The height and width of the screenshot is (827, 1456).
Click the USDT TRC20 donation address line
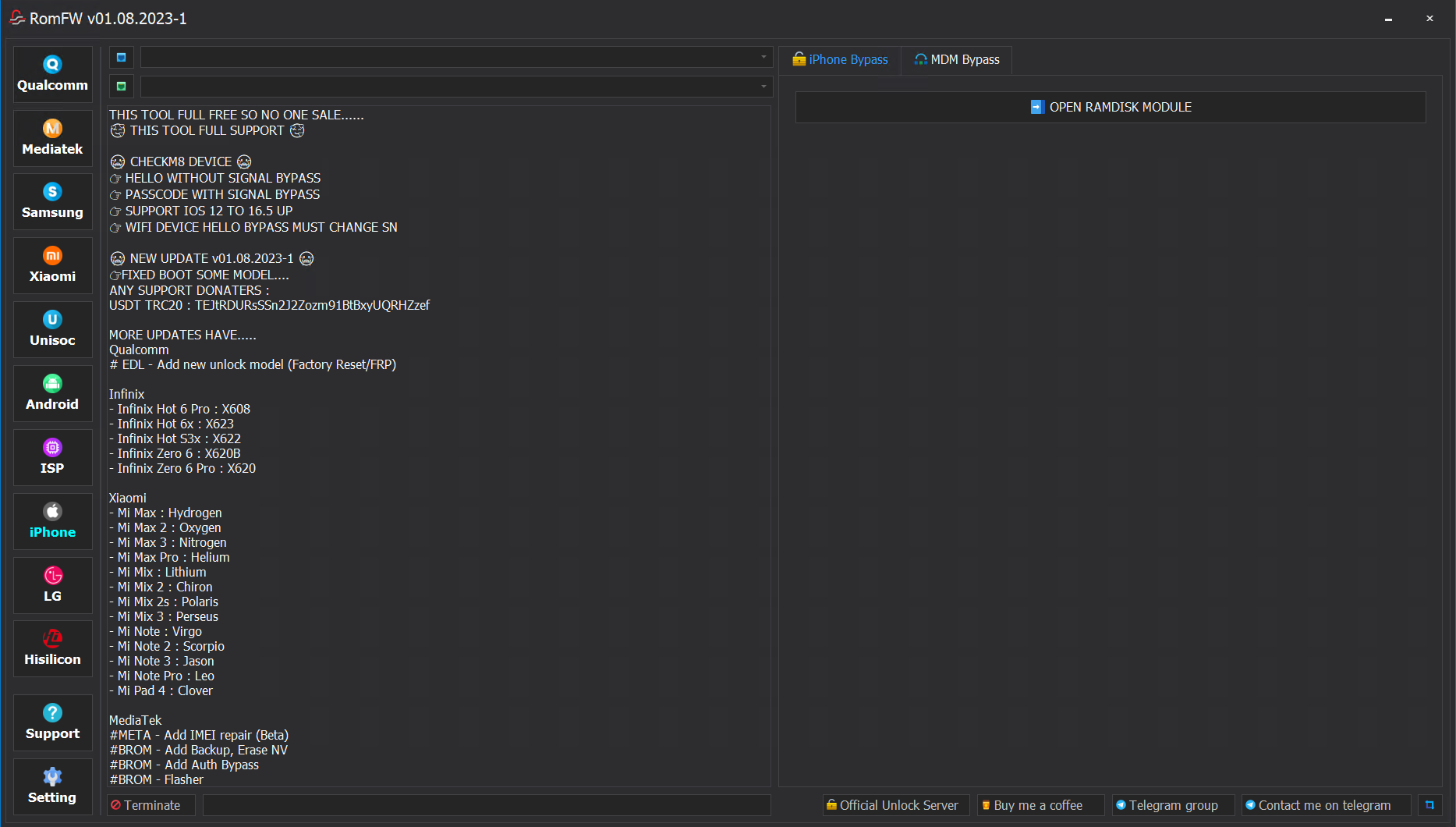[x=269, y=305]
